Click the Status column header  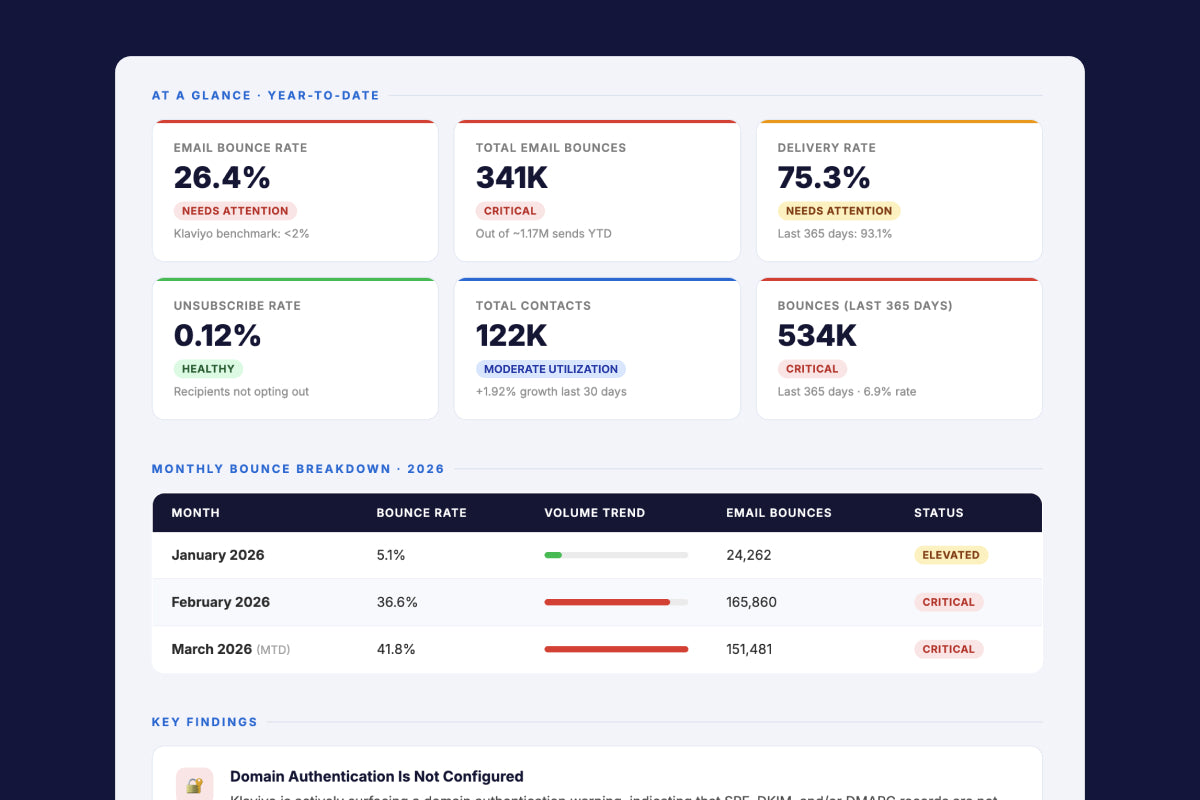pos(939,513)
